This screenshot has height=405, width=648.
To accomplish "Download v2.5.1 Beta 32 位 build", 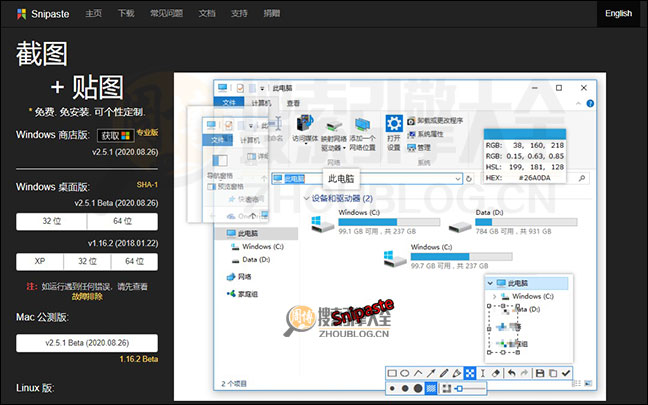I will pos(52,222).
